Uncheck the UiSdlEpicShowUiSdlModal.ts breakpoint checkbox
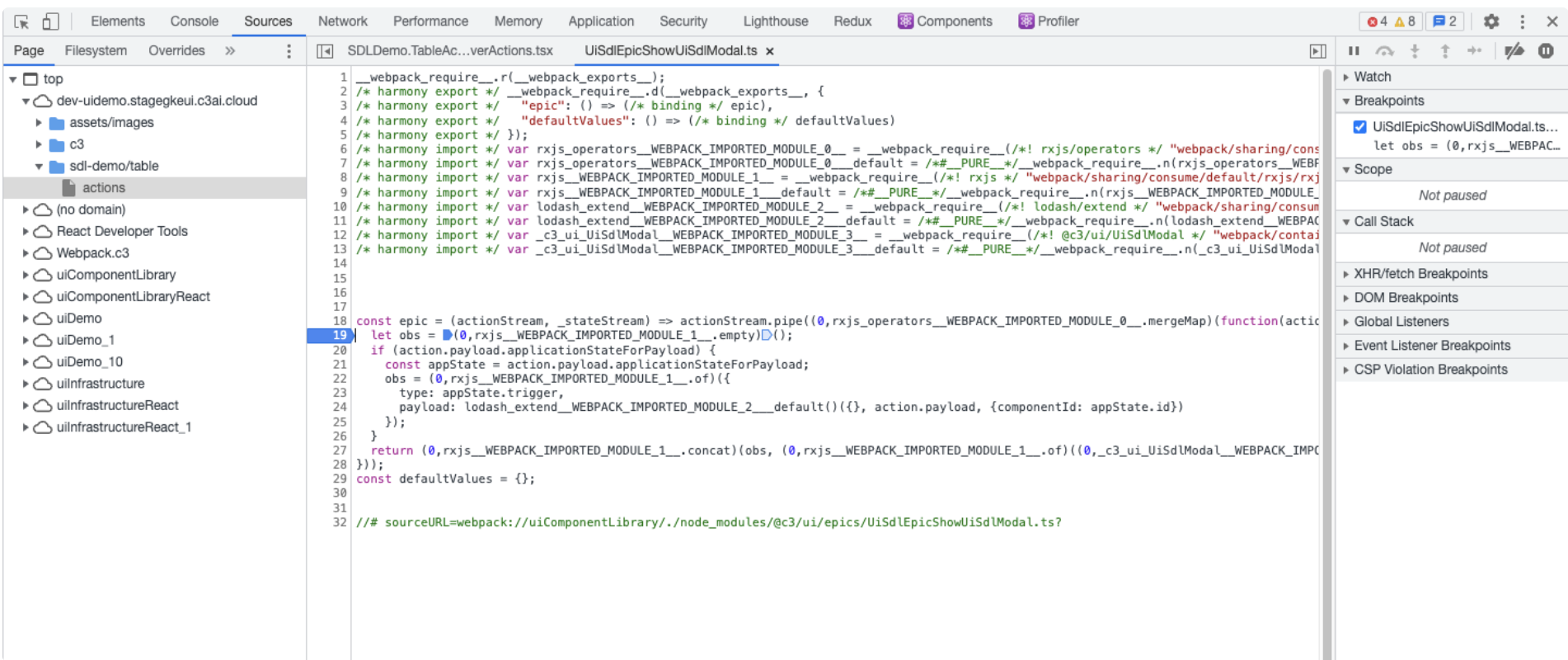1568x660 pixels. coord(1359,127)
